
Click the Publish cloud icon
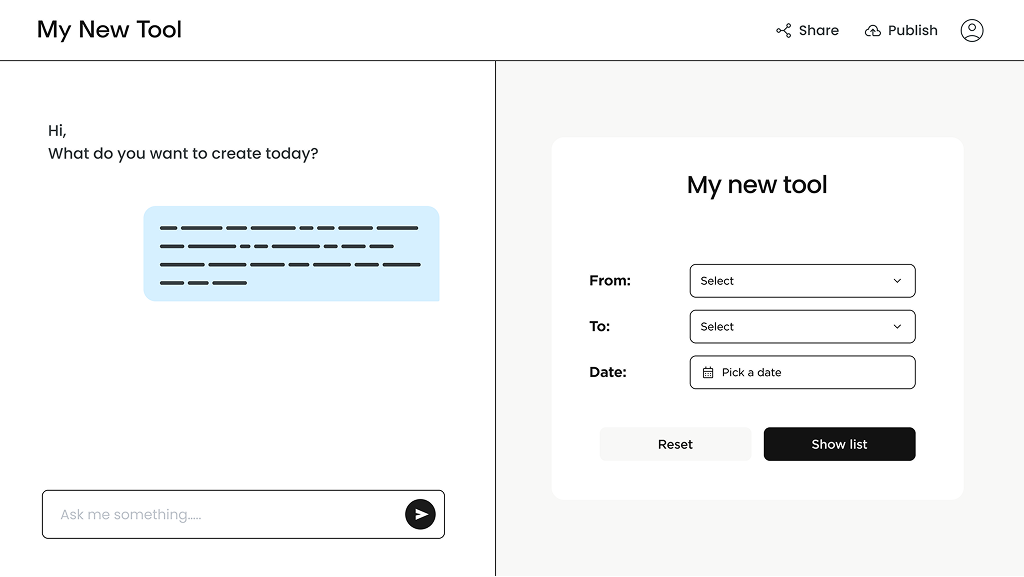pos(873,30)
